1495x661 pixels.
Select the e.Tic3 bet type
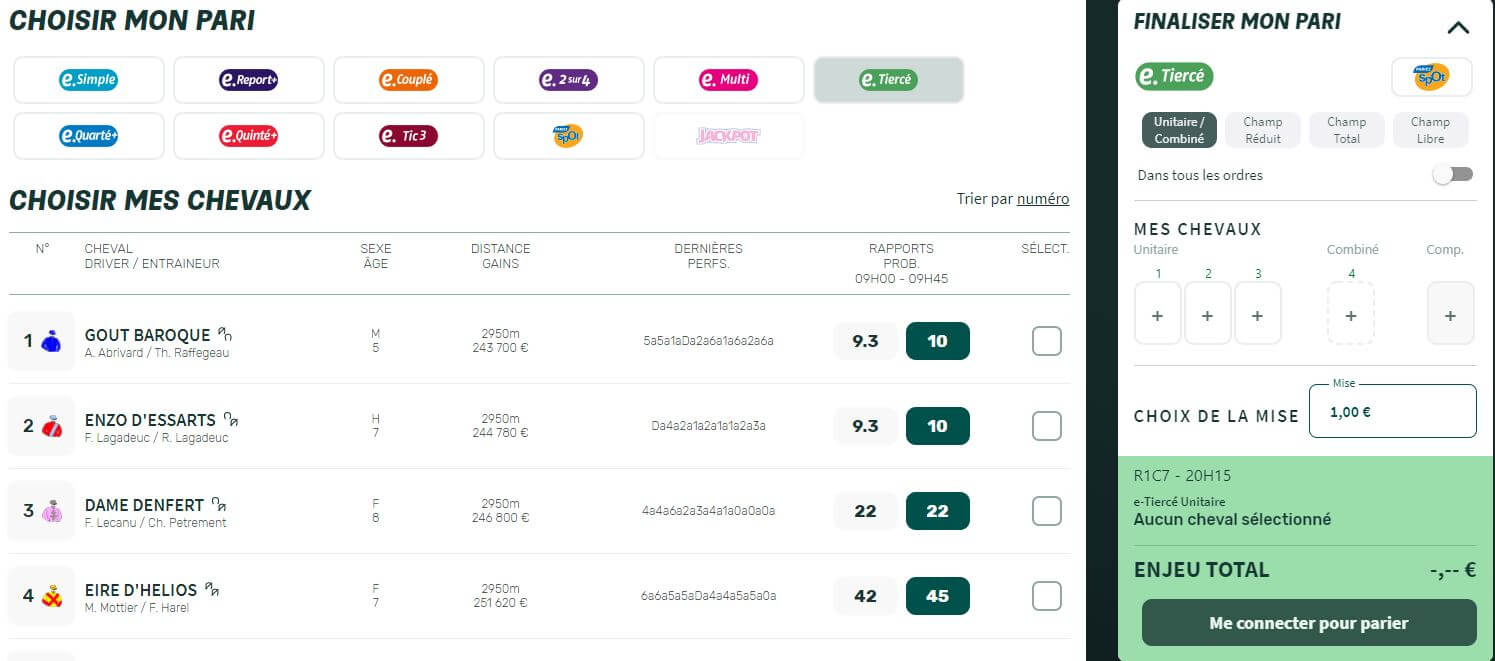pyautogui.click(x=408, y=136)
